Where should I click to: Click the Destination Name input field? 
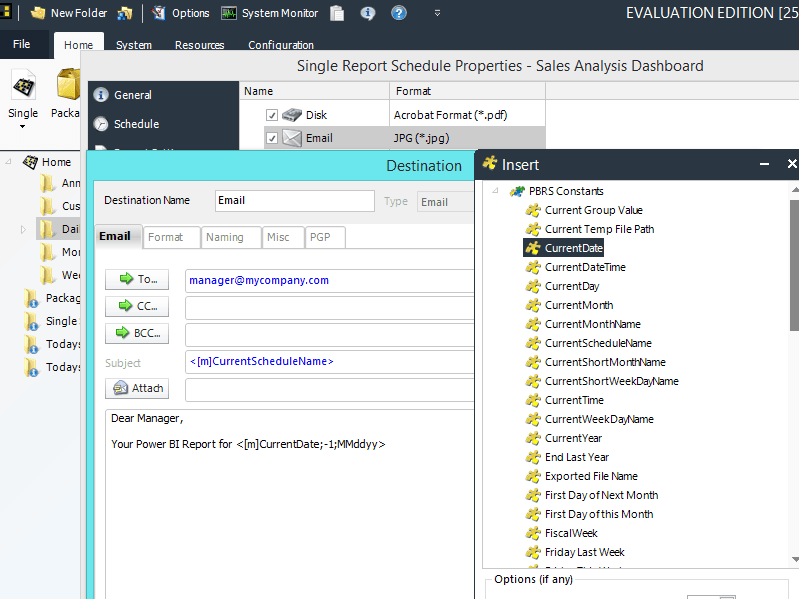pyautogui.click(x=294, y=200)
